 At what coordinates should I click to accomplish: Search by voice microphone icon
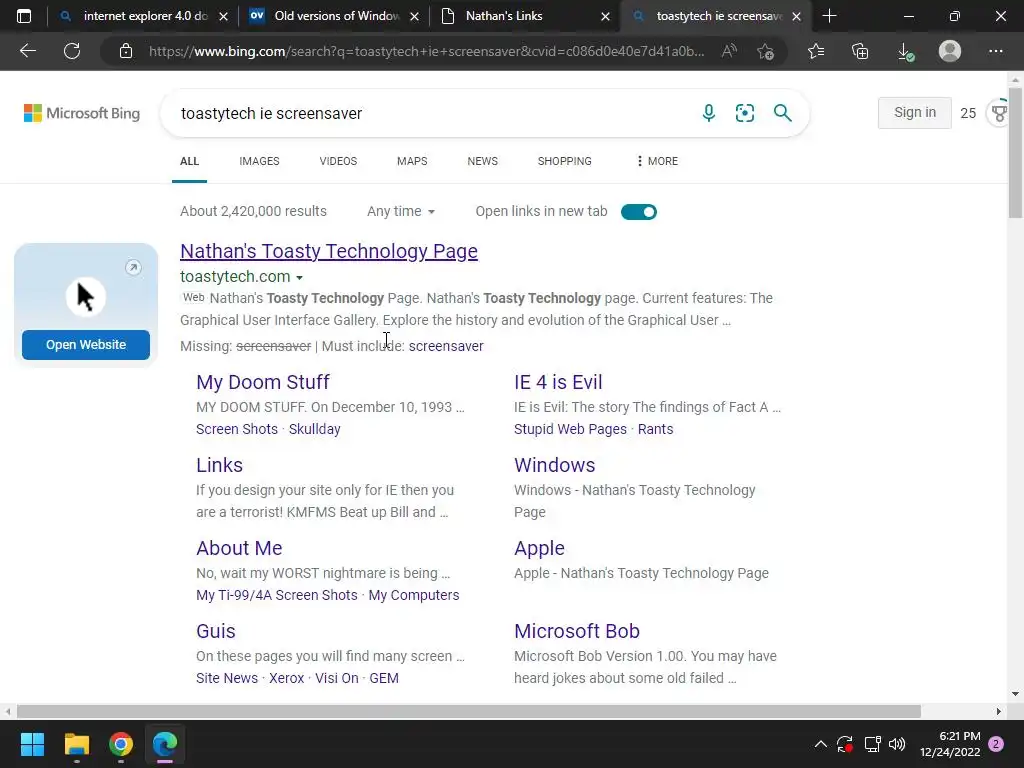click(709, 113)
